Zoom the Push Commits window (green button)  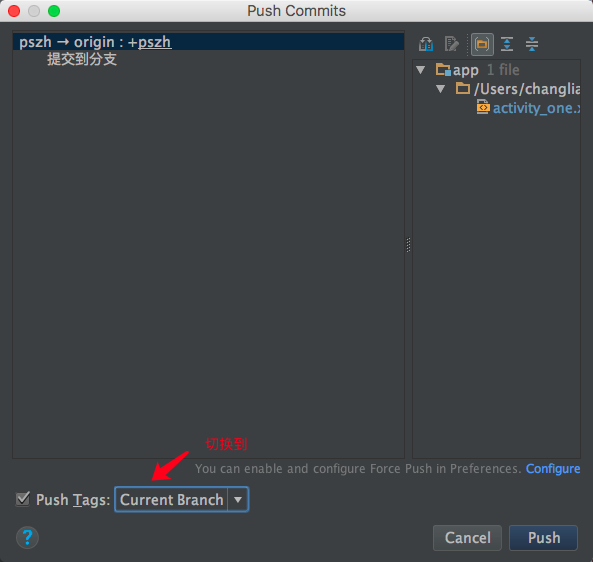pos(54,11)
